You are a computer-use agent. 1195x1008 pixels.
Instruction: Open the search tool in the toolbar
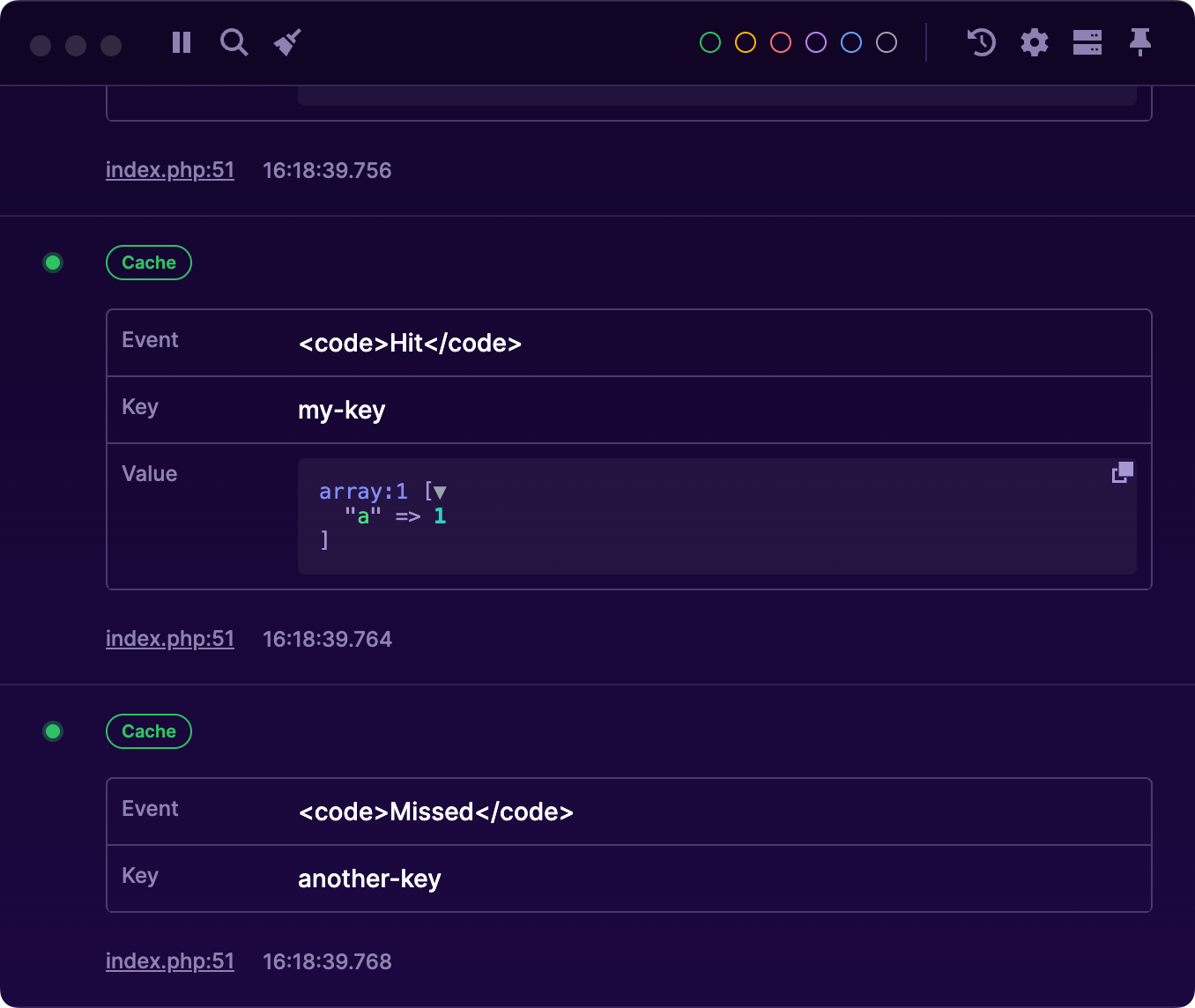point(234,42)
